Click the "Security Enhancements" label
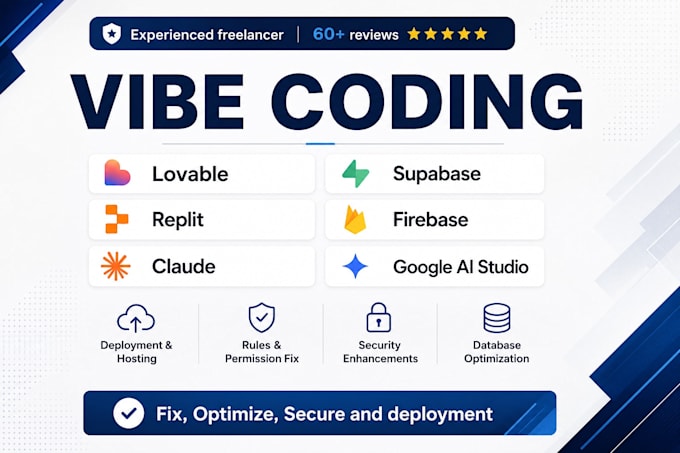Image resolution: width=680 pixels, height=453 pixels. [x=380, y=352]
